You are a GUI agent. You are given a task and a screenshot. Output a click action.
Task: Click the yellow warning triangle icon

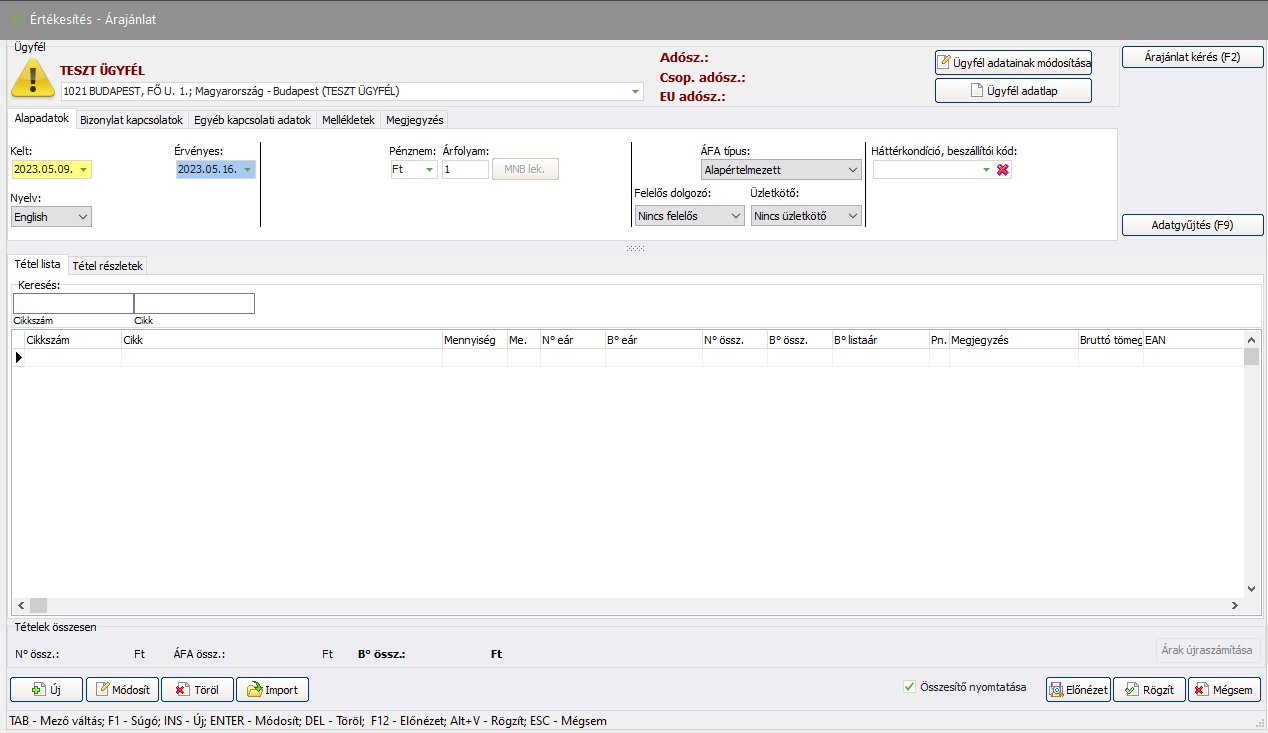[x=33, y=77]
